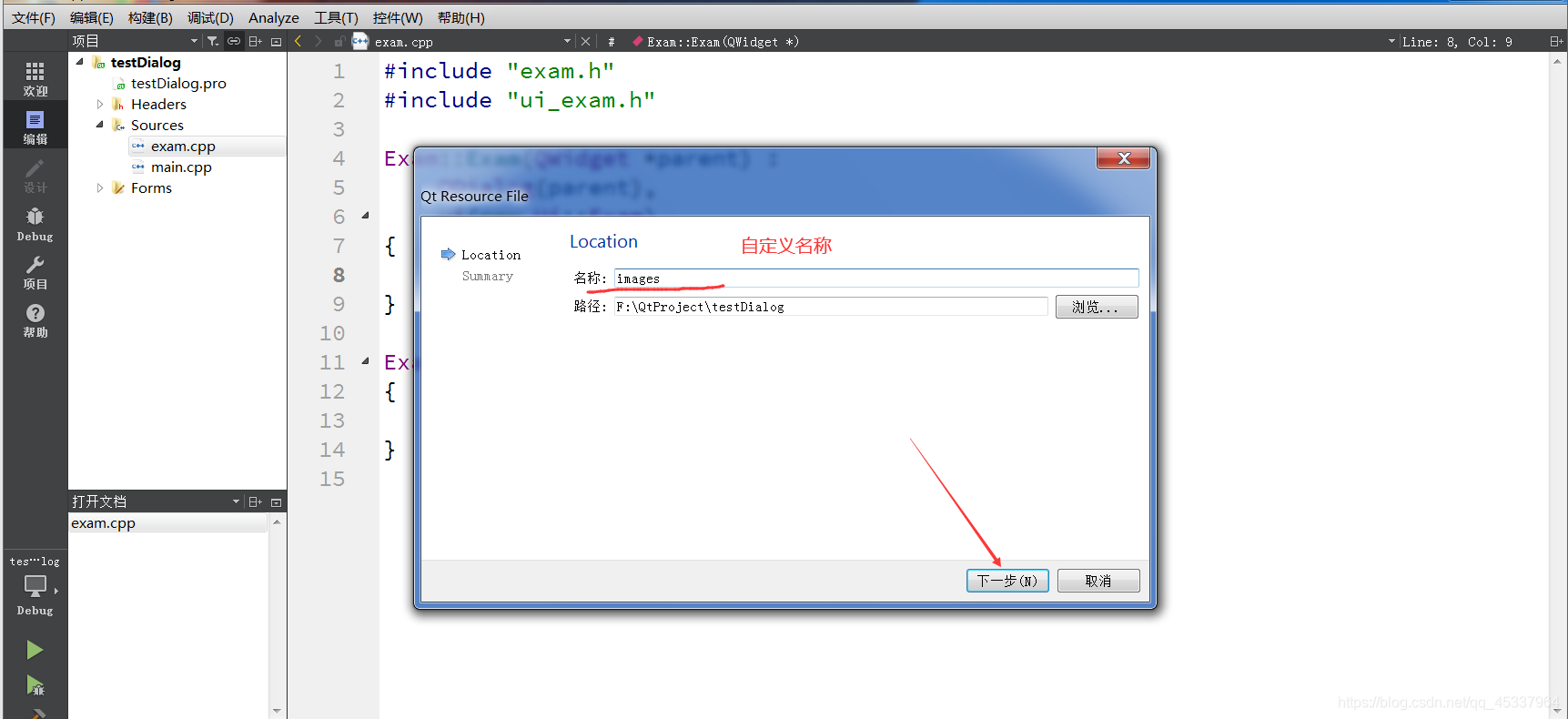Start debugging with the bug-arrow icon
The image size is (1568, 719).
[x=35, y=685]
